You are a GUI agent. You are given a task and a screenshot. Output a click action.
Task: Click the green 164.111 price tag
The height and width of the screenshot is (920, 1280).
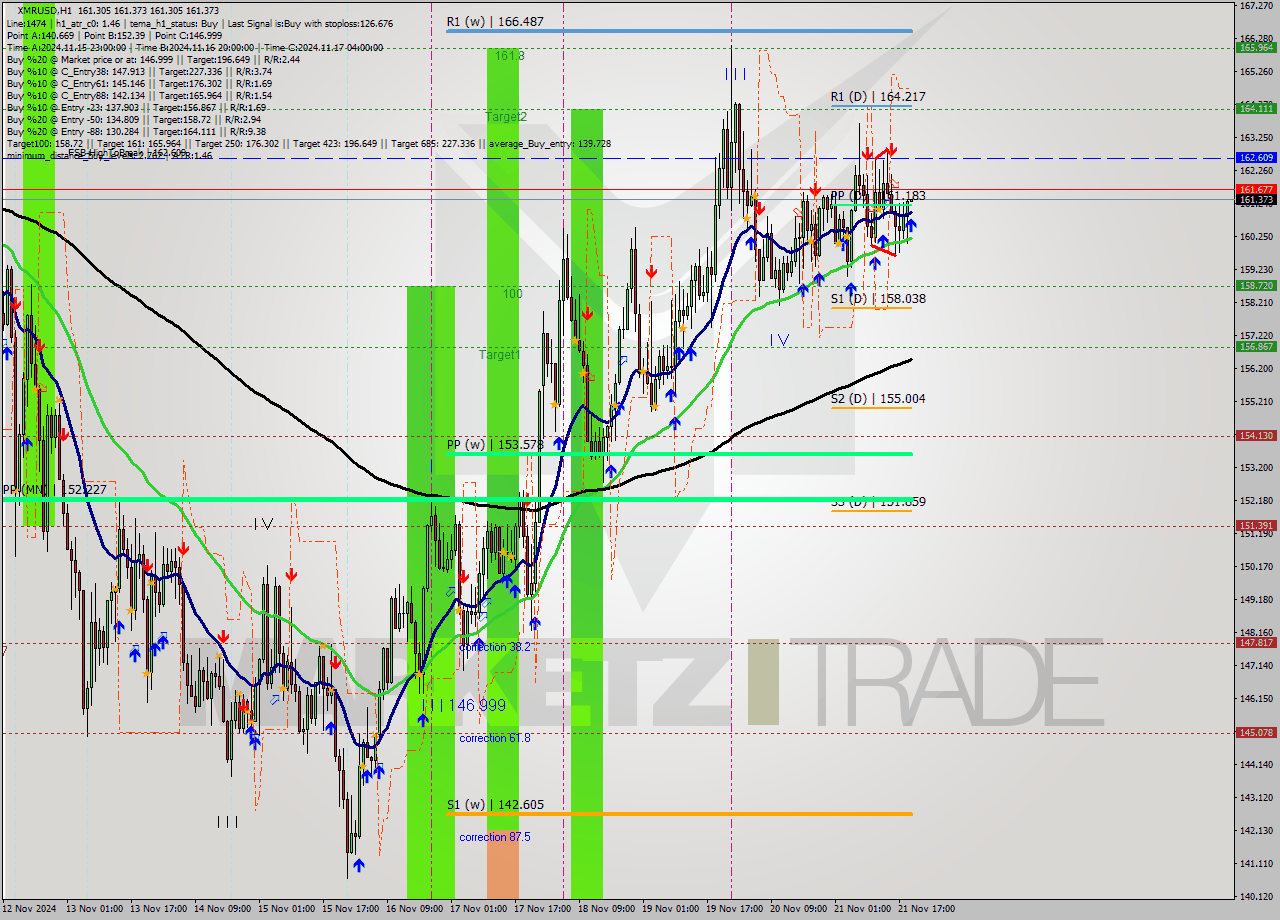[1256, 108]
